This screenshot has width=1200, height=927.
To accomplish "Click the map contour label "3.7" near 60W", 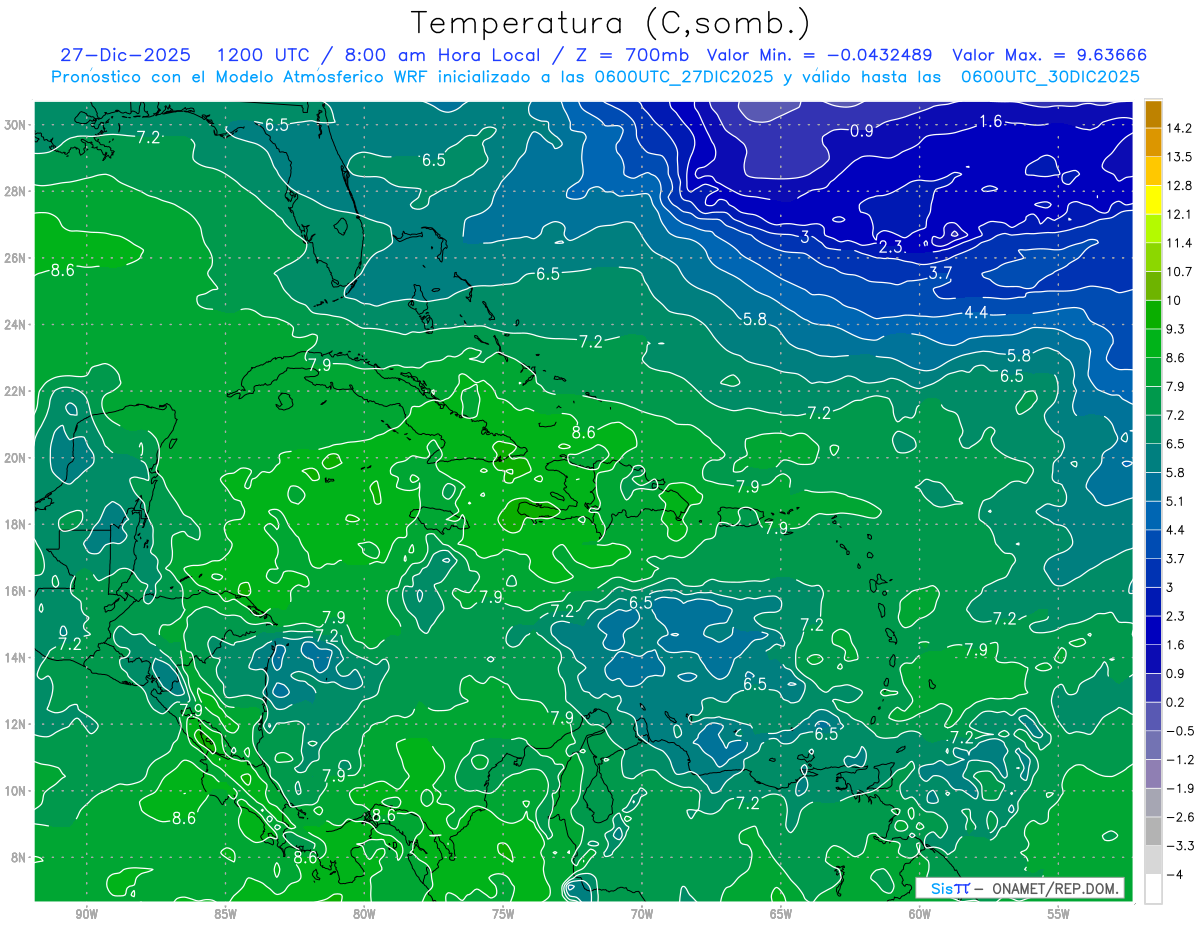I will [x=940, y=272].
